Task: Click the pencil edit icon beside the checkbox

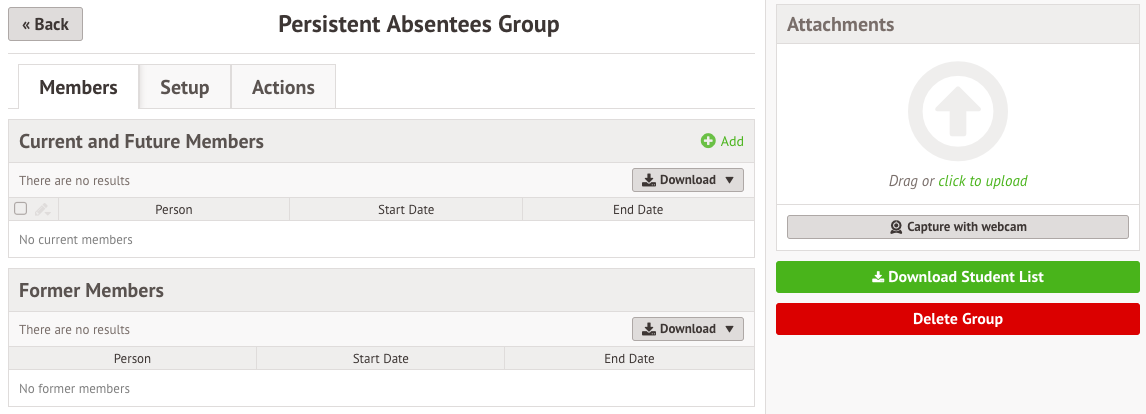Action: click(41, 209)
